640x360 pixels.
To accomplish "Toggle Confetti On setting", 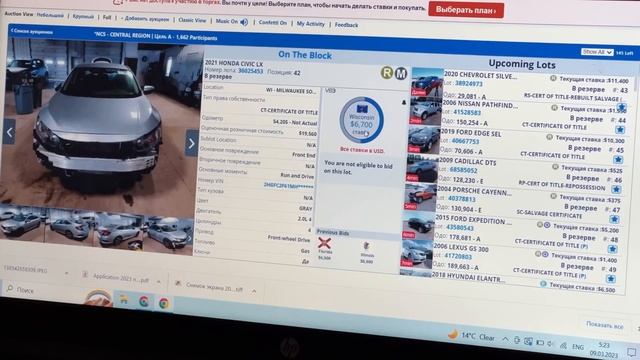I will pos(273,23).
